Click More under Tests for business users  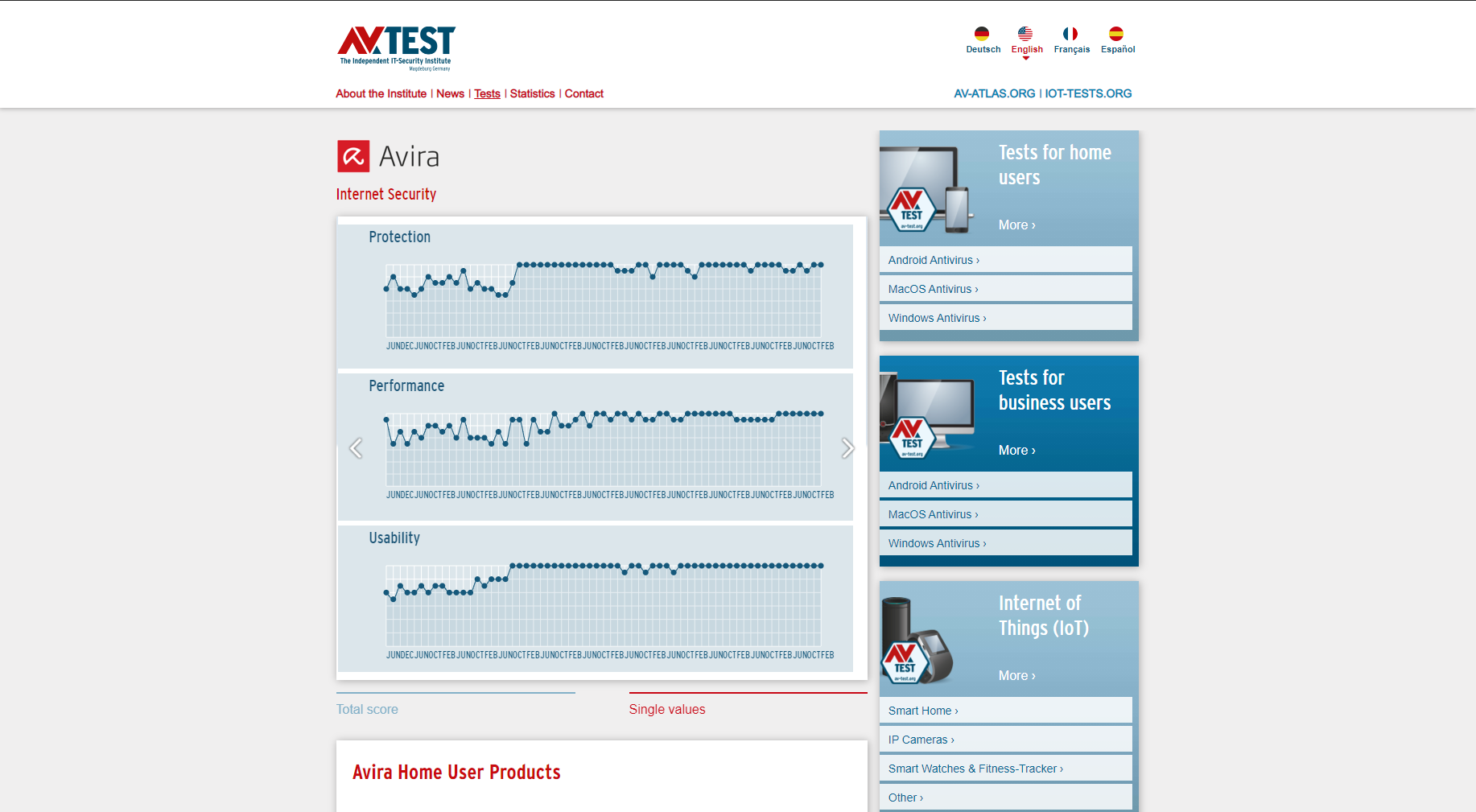(x=1016, y=451)
